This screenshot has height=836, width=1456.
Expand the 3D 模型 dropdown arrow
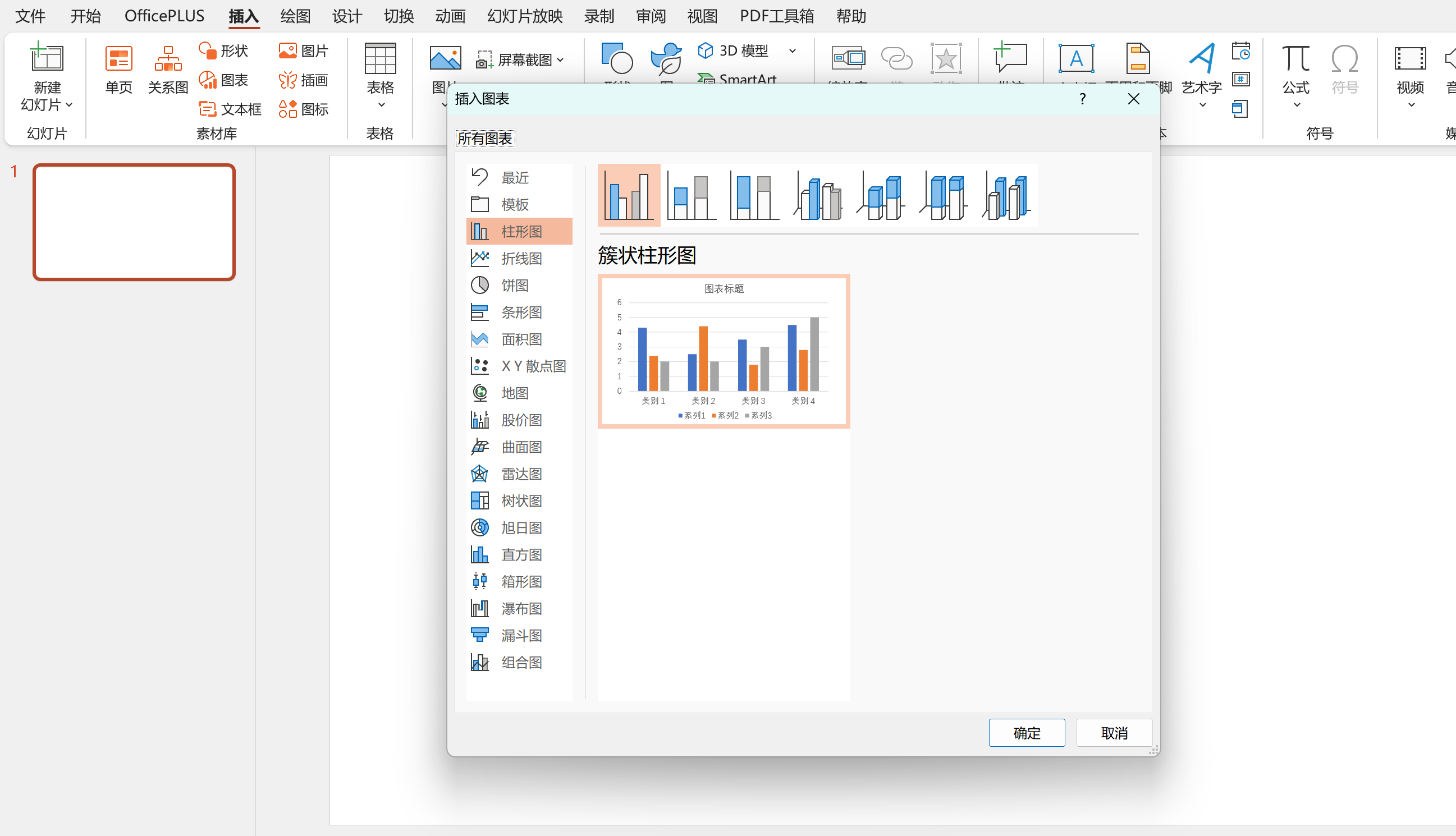pyautogui.click(x=793, y=51)
